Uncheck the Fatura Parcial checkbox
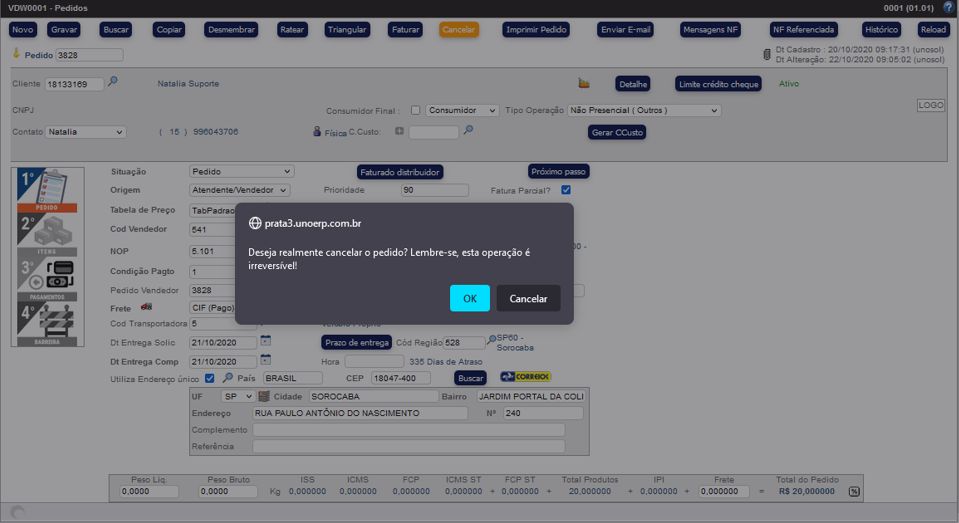959x523 pixels. tap(566, 190)
